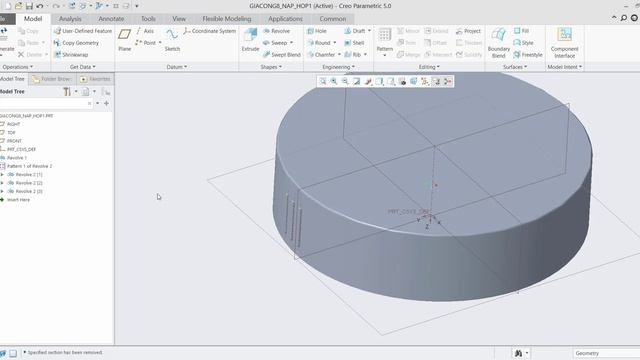Switch to the Favorites navigator tab

[x=95, y=79]
